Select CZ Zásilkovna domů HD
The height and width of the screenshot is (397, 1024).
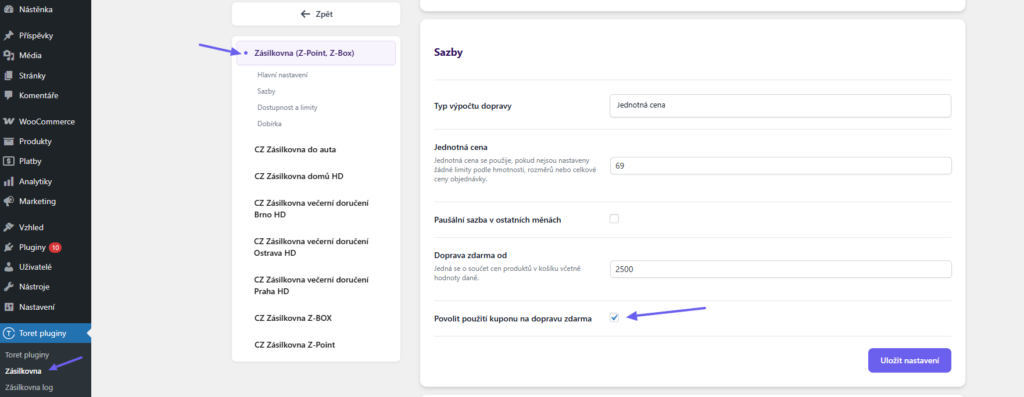(298, 176)
